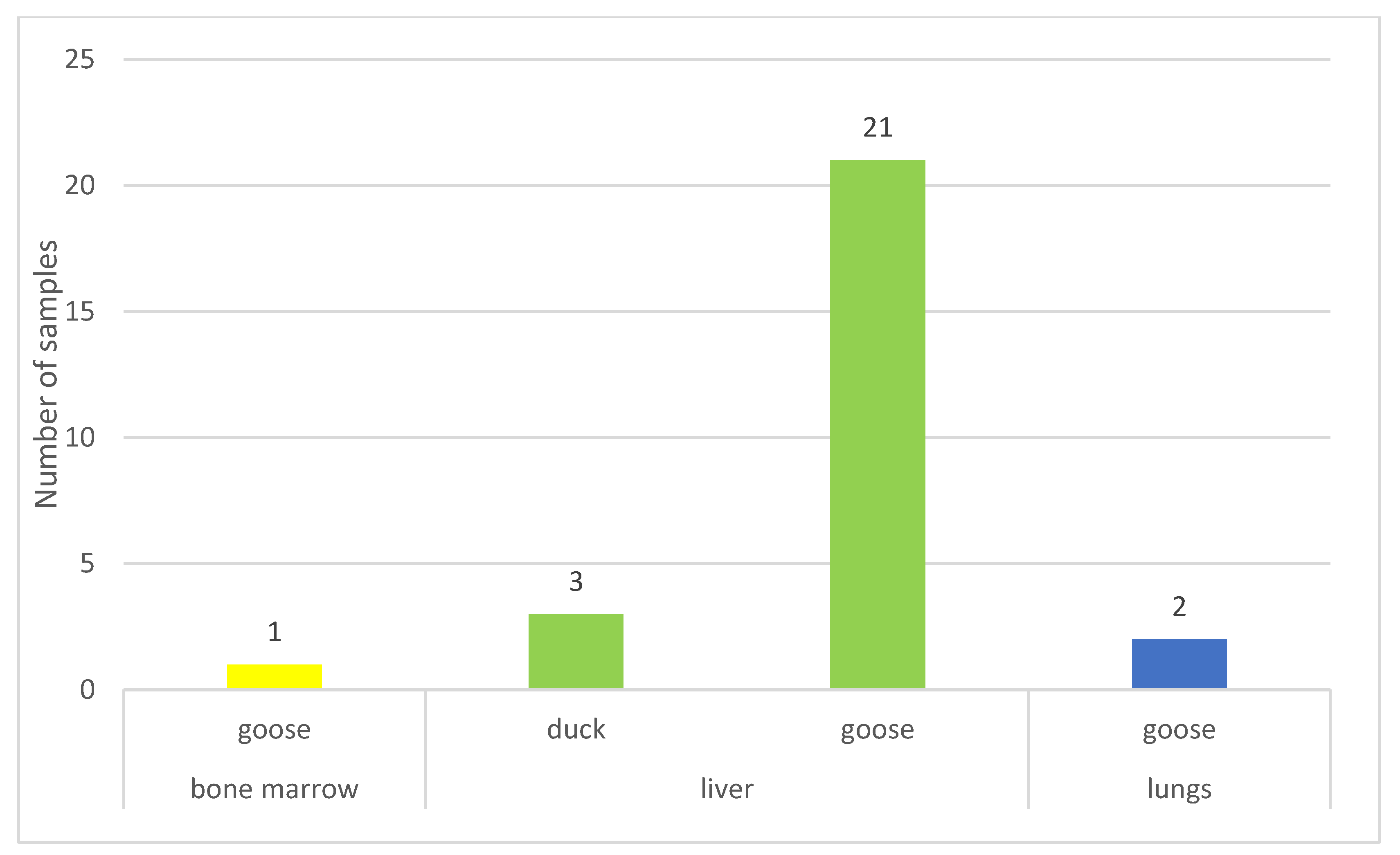Image resolution: width=1400 pixels, height=855 pixels.
Task: Click the data label 3 above duck bar
Action: [x=576, y=582]
